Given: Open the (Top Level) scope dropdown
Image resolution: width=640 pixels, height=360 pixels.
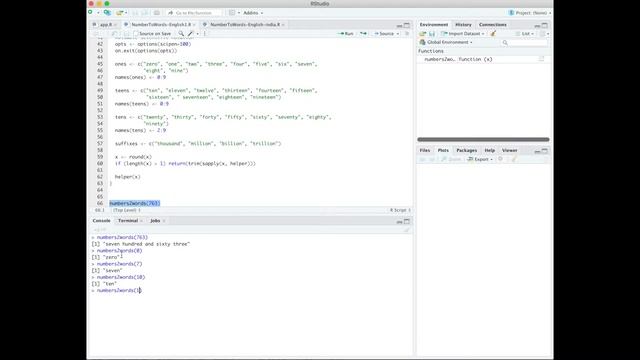Looking at the screenshot, I should 127,210.
